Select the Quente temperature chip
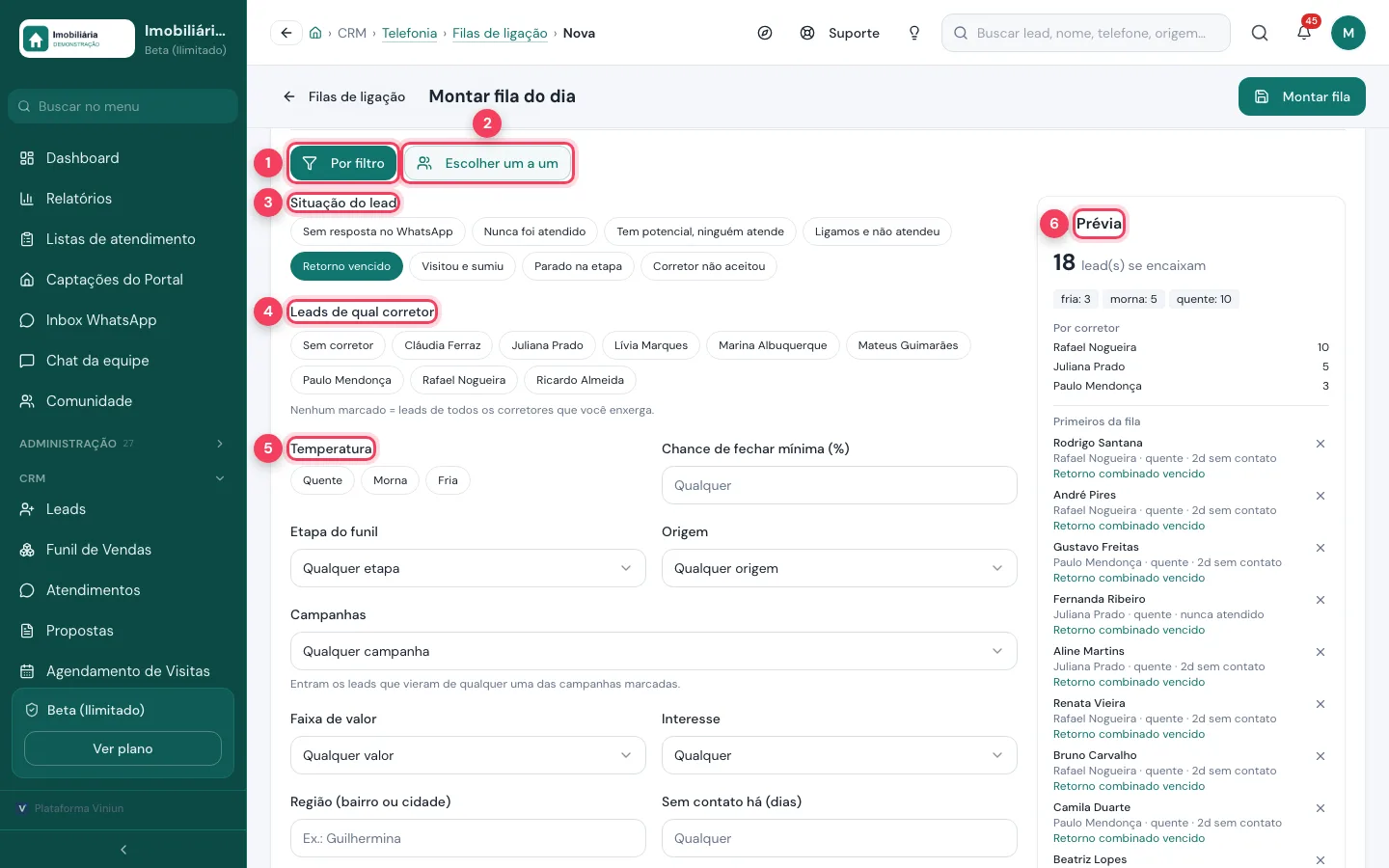Viewport: 1389px width, 868px height. [322, 480]
